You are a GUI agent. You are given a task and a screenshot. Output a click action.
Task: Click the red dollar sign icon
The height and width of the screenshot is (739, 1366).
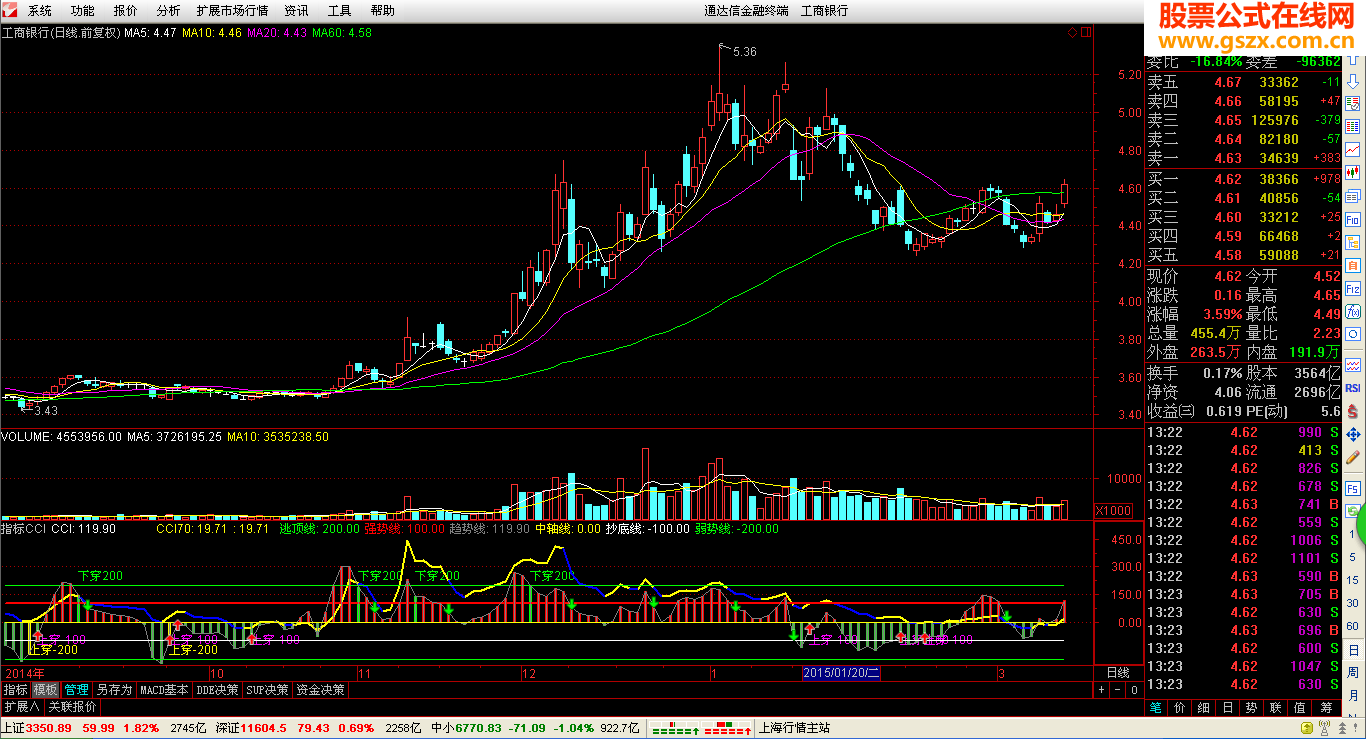pyautogui.click(x=1352, y=411)
